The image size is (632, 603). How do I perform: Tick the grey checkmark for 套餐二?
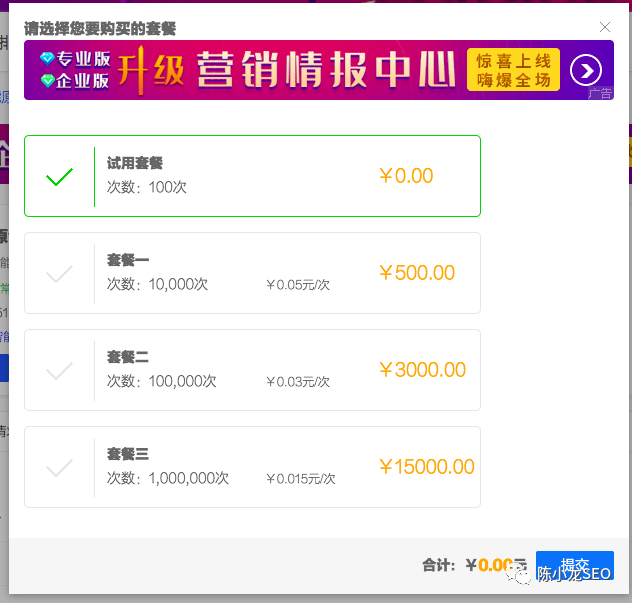(x=59, y=371)
